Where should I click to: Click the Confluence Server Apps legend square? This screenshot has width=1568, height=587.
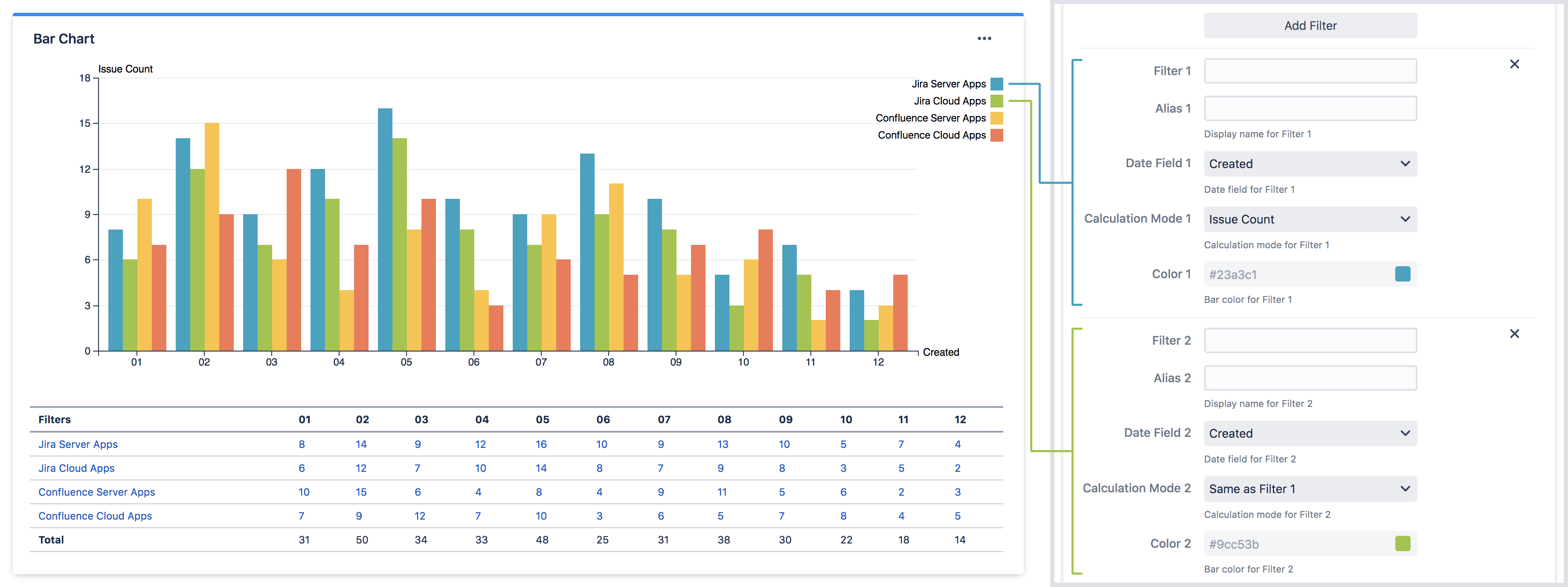pyautogui.click(x=996, y=118)
